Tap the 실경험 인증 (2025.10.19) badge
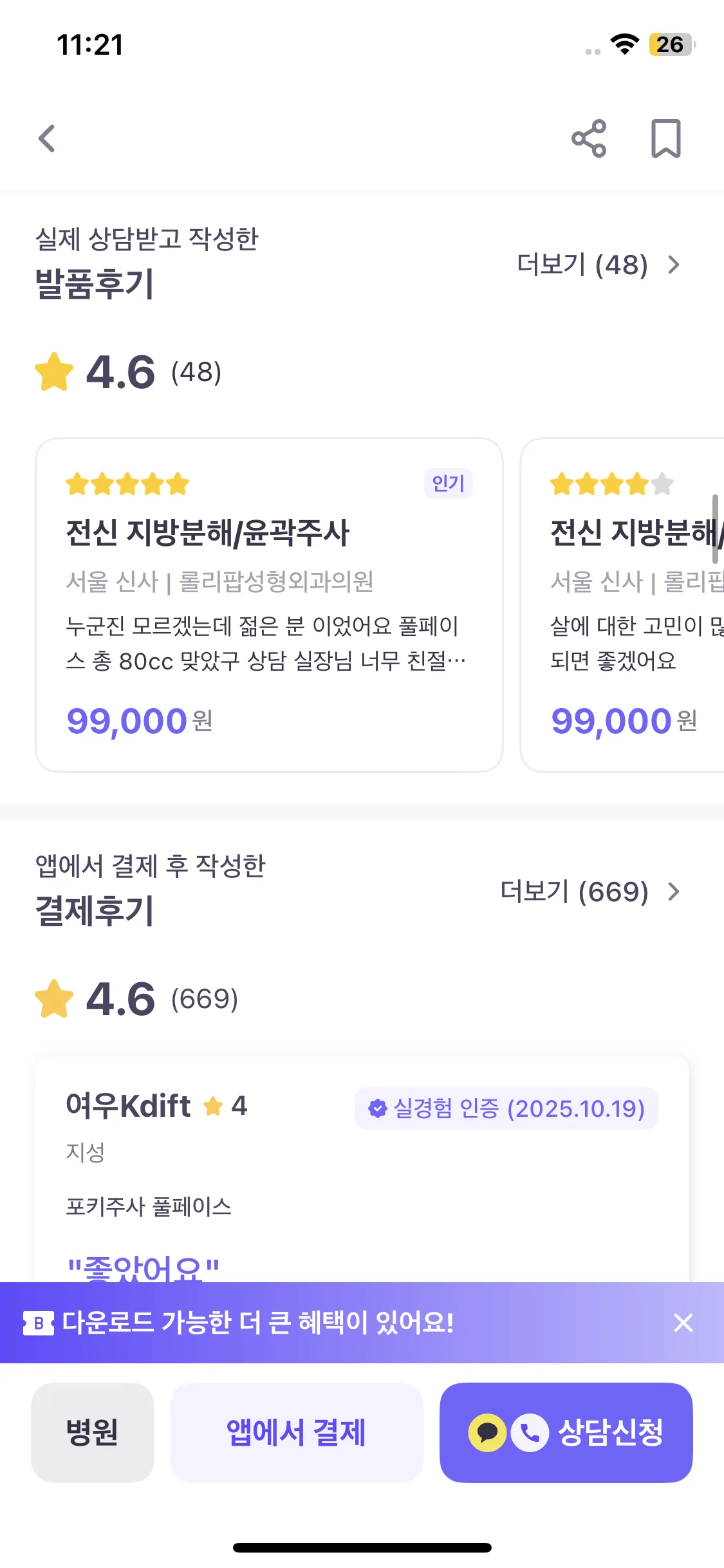724x1568 pixels. click(x=506, y=1108)
